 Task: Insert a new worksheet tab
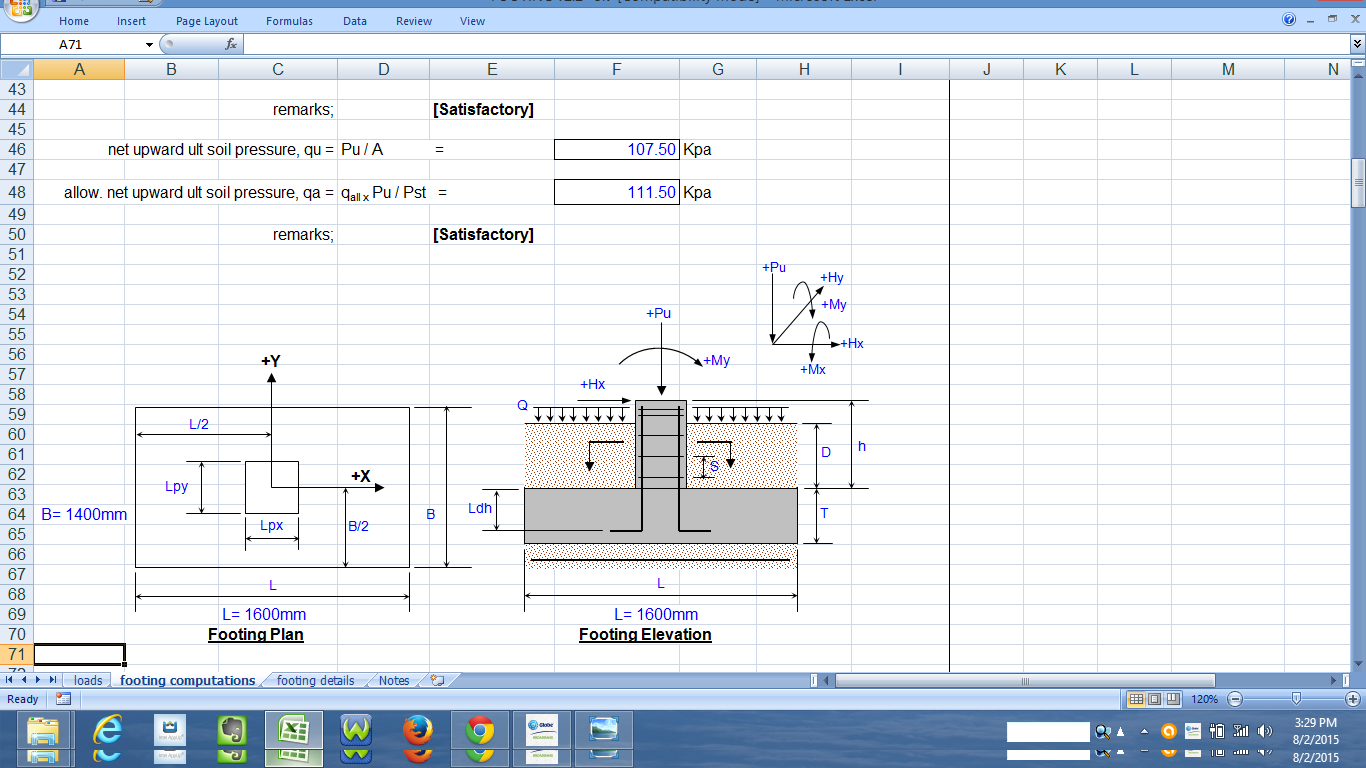pos(435,680)
